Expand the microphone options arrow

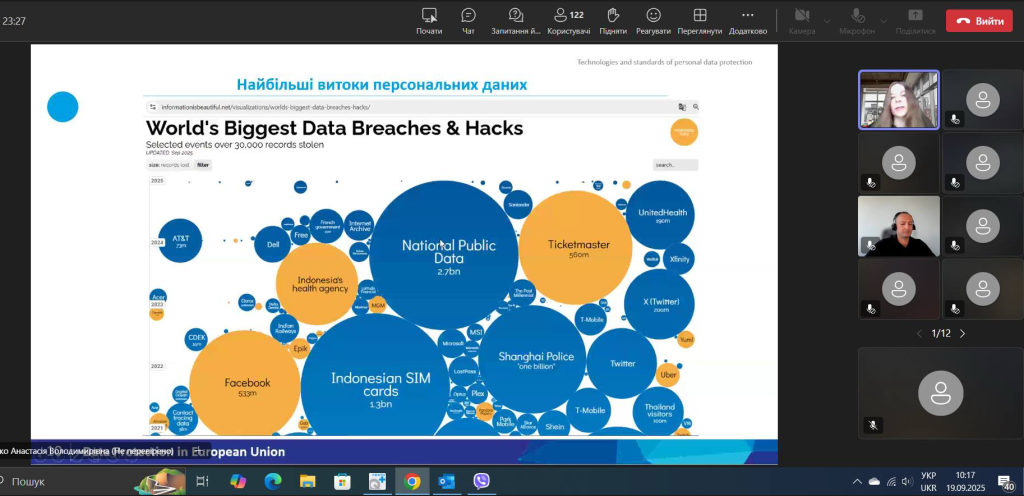click(x=884, y=21)
